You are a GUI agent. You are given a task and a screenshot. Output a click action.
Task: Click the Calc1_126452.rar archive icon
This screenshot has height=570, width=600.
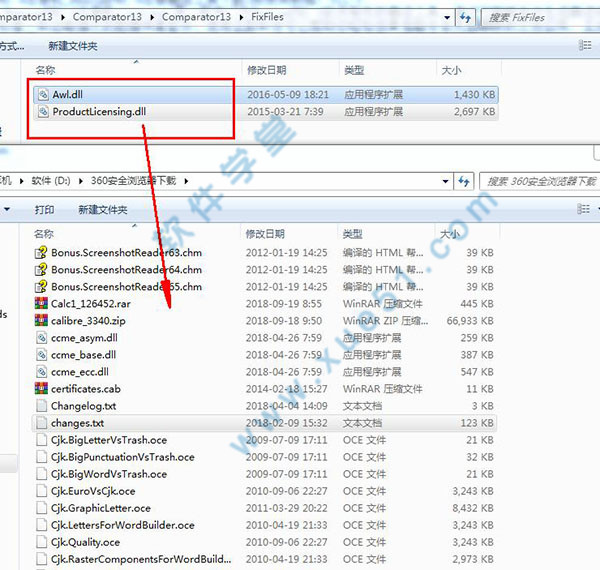coord(41,303)
